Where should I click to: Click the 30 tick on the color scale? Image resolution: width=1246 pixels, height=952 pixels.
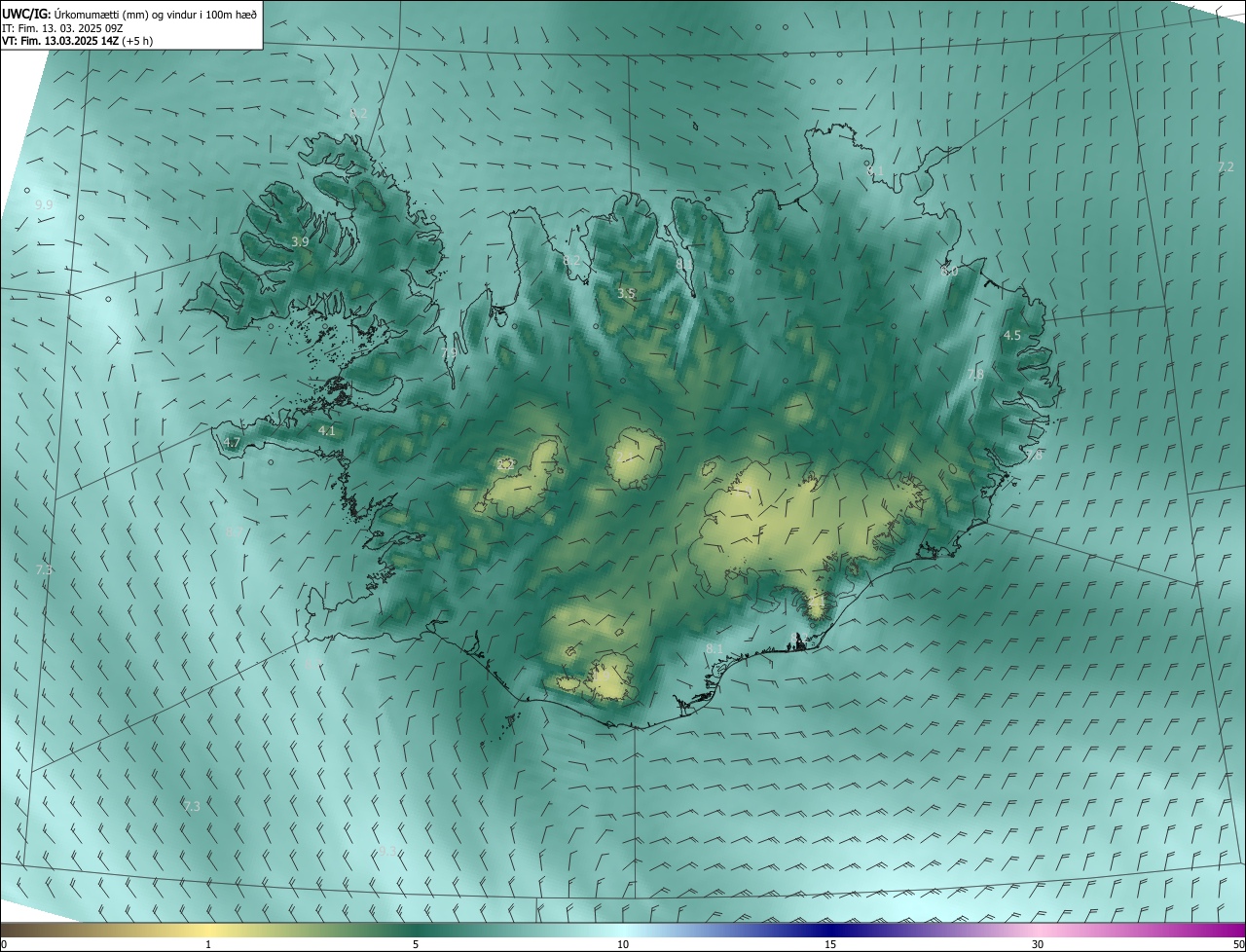coord(1038,945)
